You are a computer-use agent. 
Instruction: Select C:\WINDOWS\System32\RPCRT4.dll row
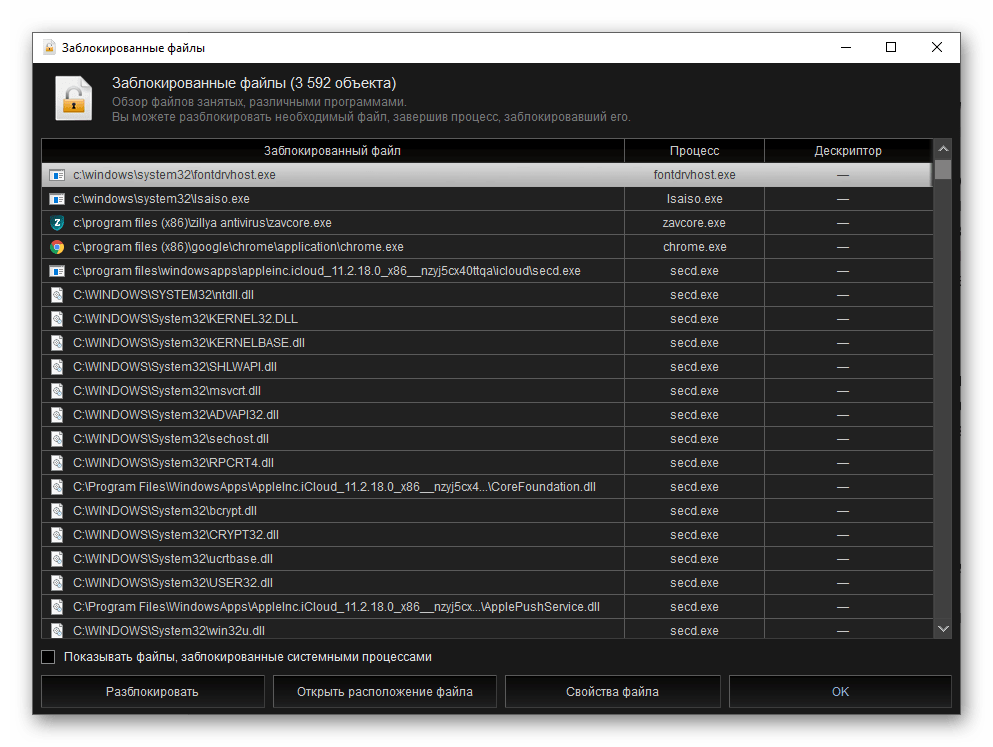click(487, 463)
